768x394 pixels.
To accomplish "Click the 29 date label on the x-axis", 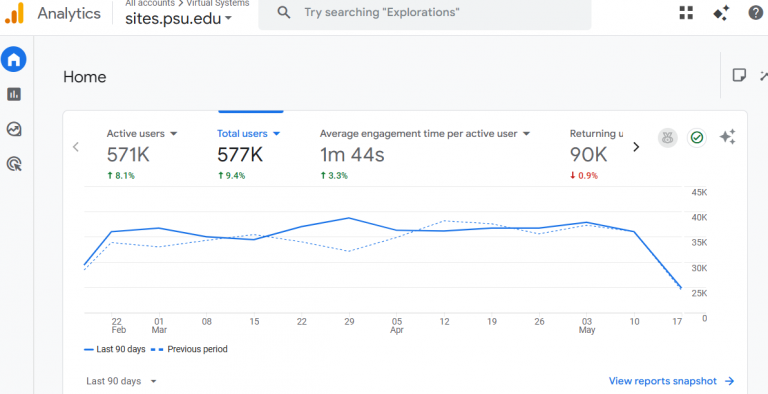I will (349, 321).
